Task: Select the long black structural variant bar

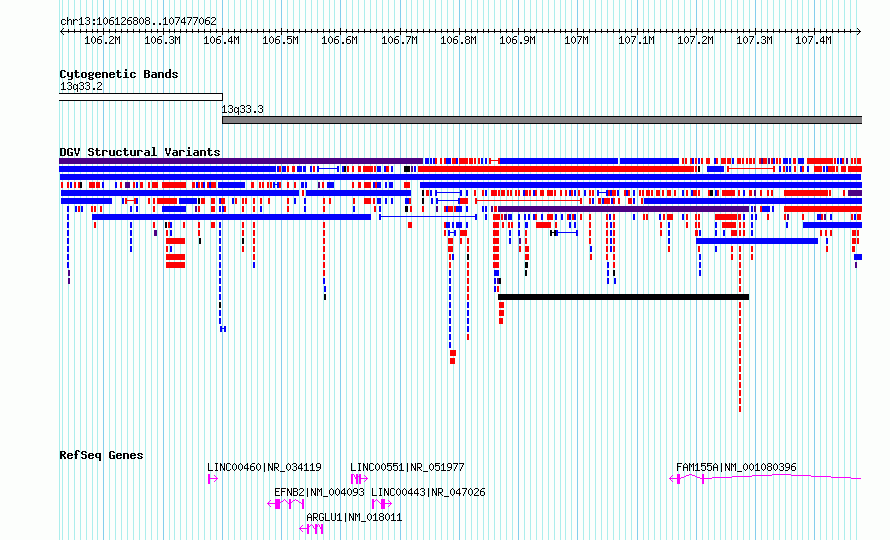Action: click(x=623, y=297)
